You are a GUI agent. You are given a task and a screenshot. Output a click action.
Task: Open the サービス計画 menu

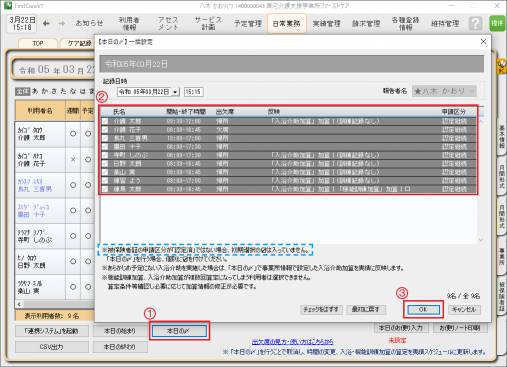click(208, 23)
